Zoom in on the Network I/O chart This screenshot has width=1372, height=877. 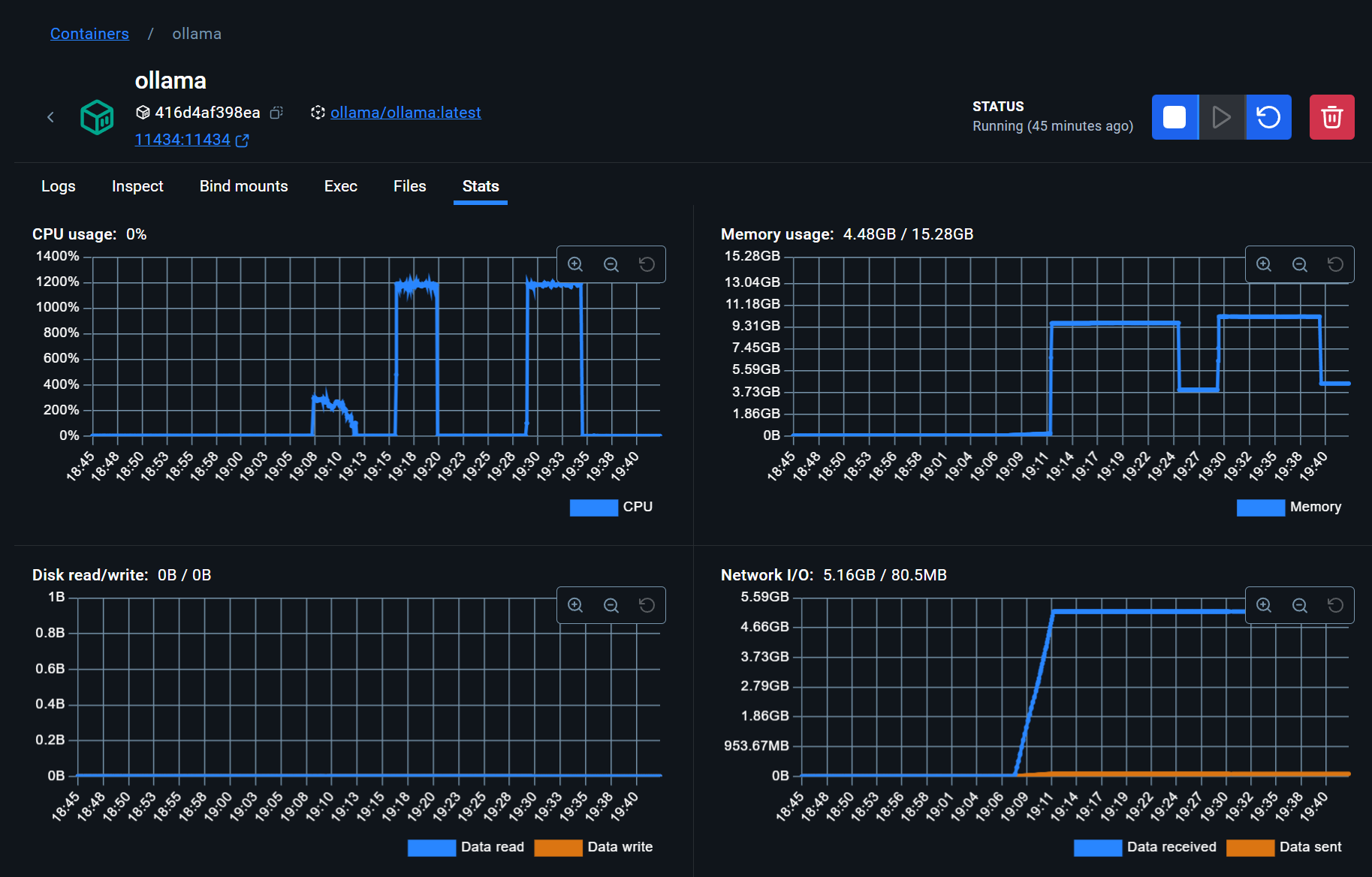[x=1264, y=605]
